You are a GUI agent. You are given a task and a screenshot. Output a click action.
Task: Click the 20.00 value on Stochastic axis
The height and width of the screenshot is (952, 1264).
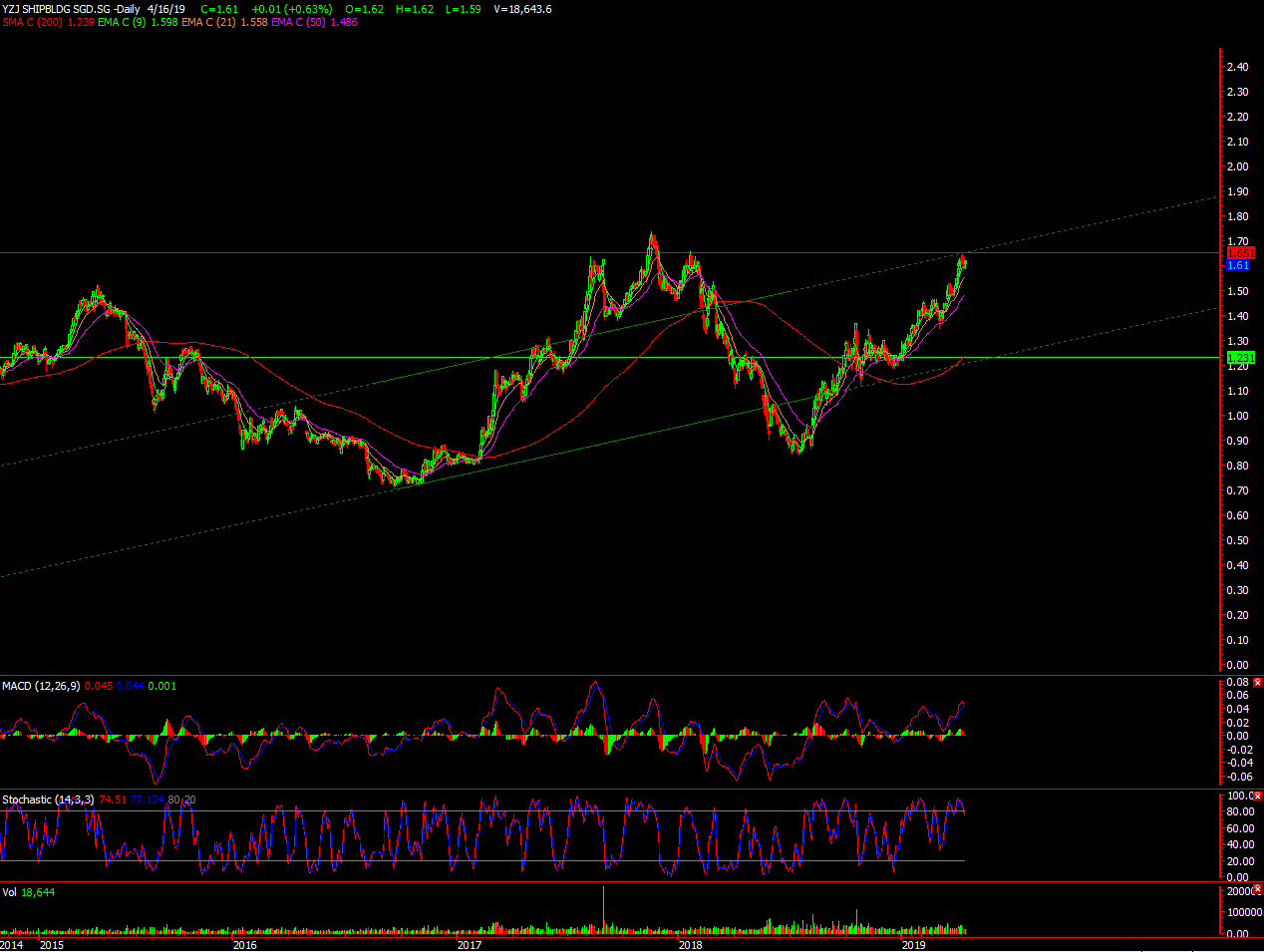1241,861
